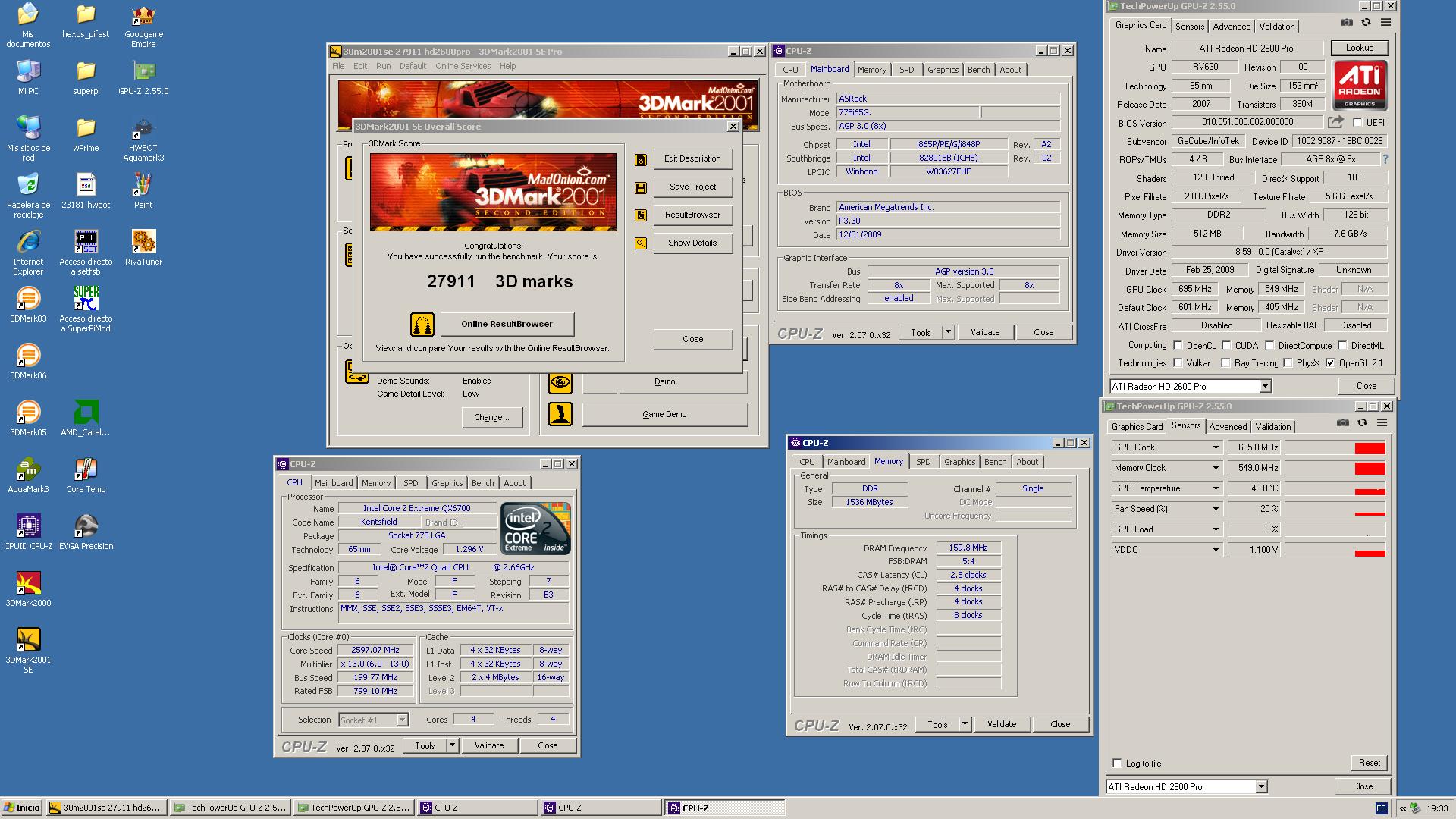Open Socket #1 selection dropdown in CPU-Z

(402, 720)
